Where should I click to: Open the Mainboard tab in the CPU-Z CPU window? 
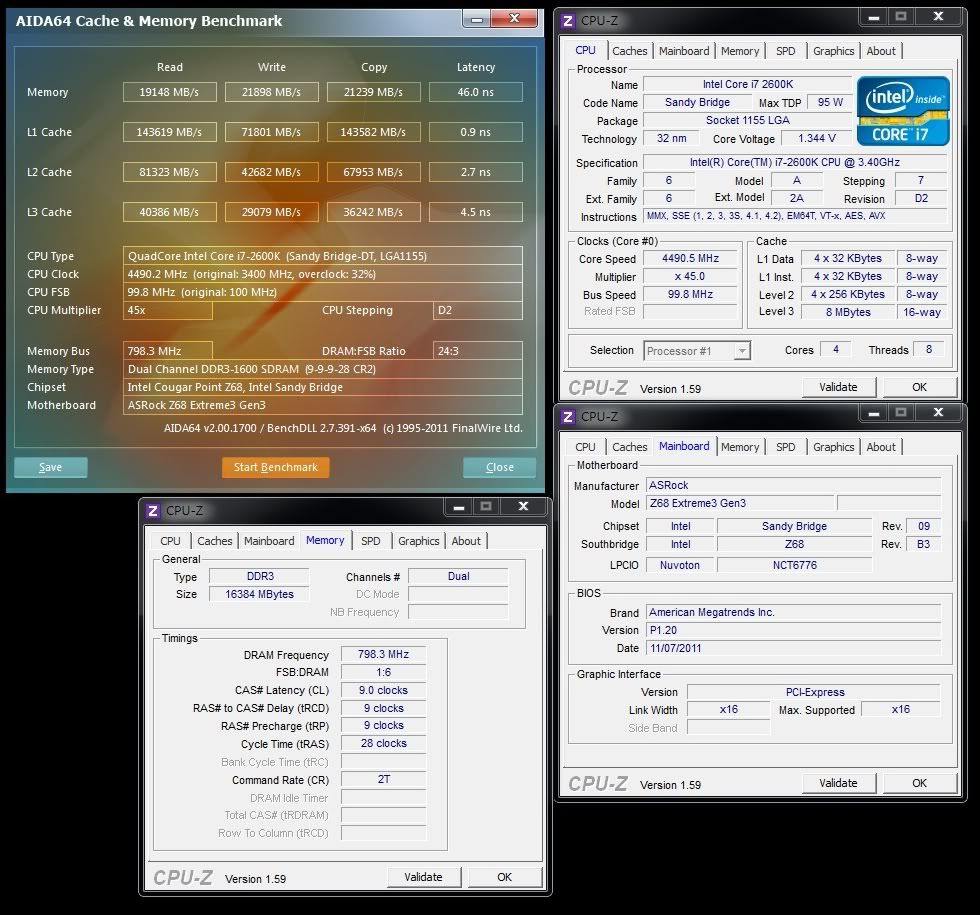(x=684, y=51)
